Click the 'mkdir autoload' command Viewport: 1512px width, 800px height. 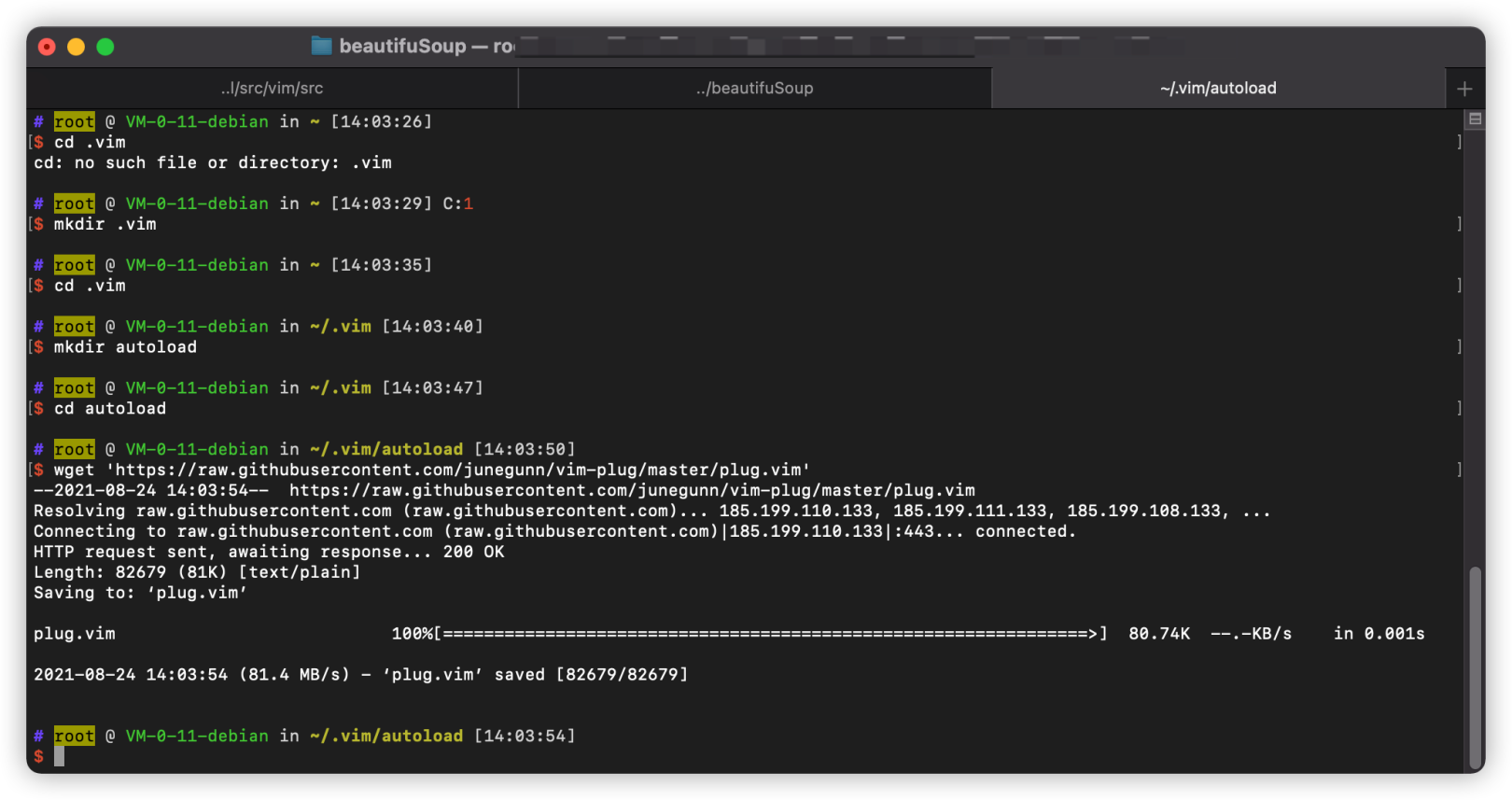tap(125, 347)
